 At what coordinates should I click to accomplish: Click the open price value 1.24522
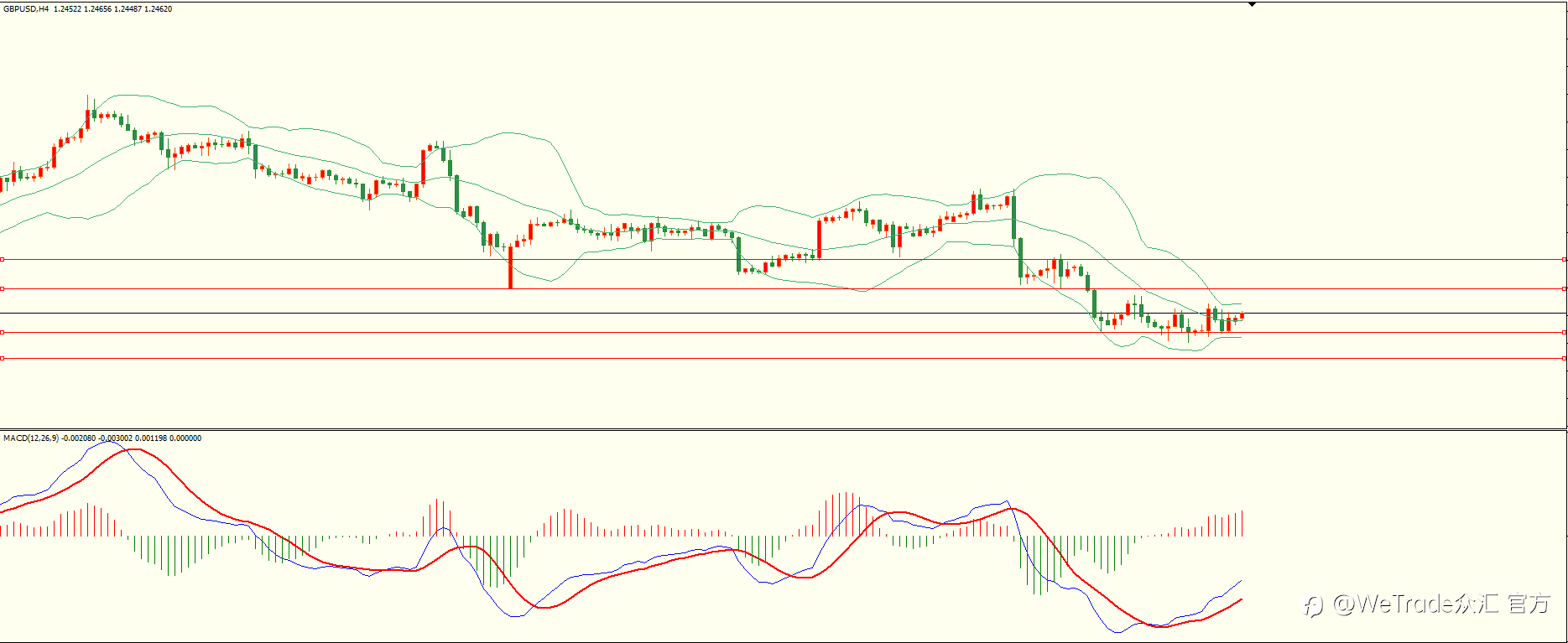(68, 9)
